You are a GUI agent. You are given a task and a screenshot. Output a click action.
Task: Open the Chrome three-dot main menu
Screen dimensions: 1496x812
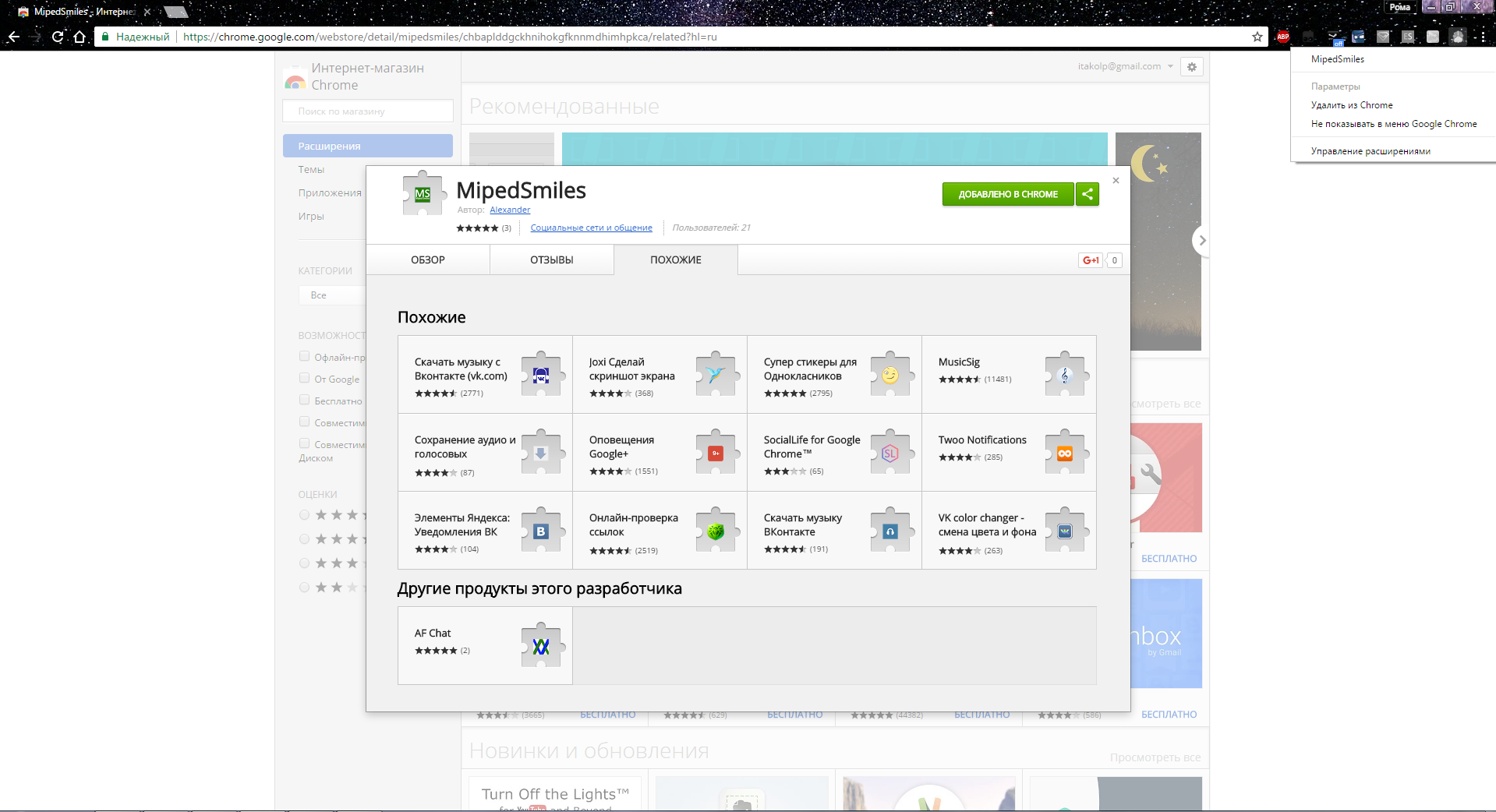click(x=1483, y=37)
